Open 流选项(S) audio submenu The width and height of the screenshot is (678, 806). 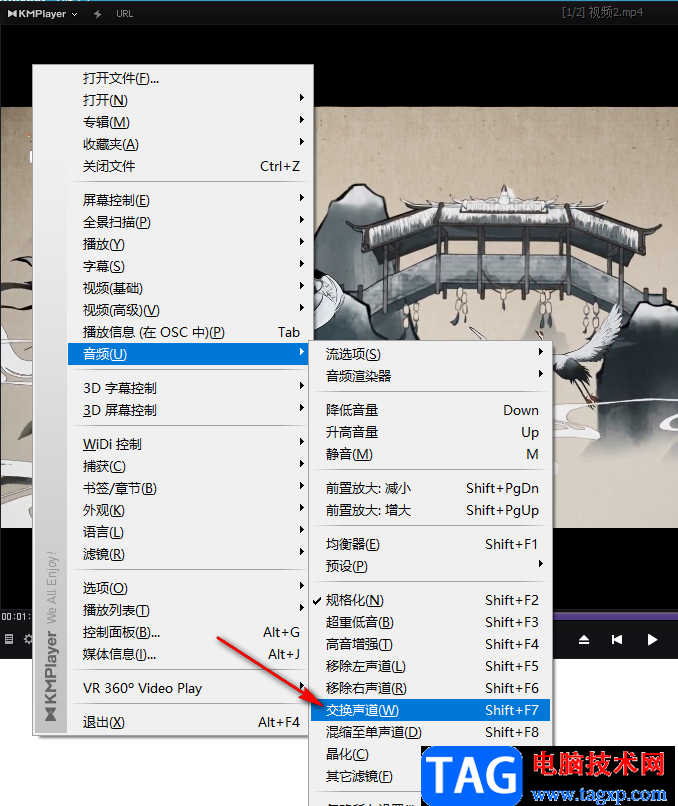click(431, 354)
